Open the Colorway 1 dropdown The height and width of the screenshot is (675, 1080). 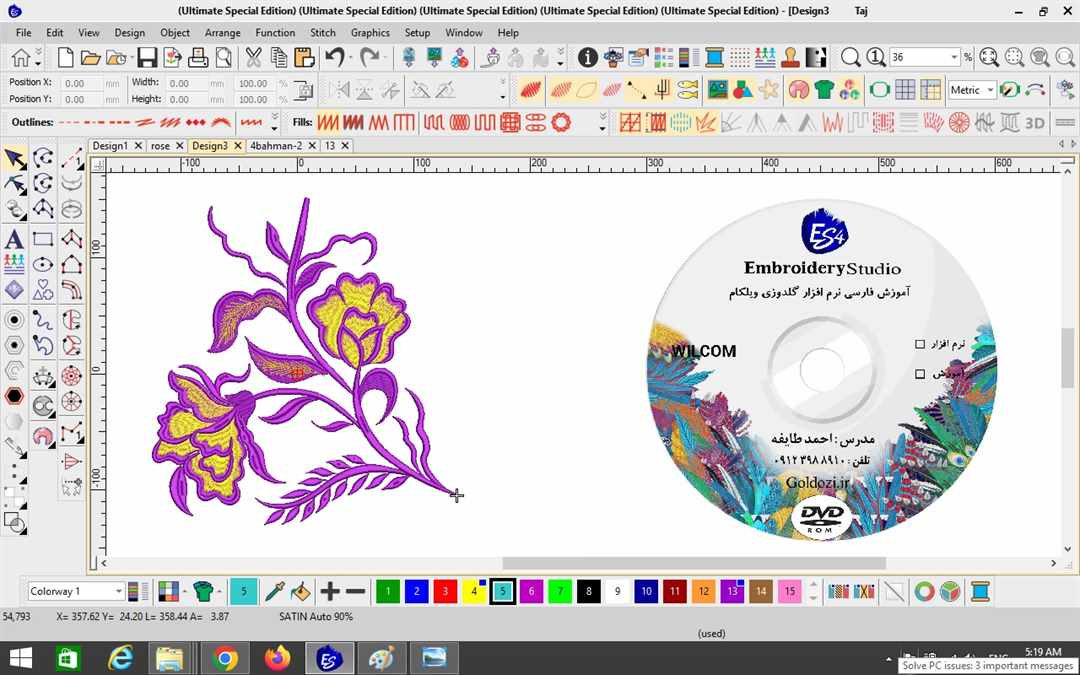tap(118, 591)
